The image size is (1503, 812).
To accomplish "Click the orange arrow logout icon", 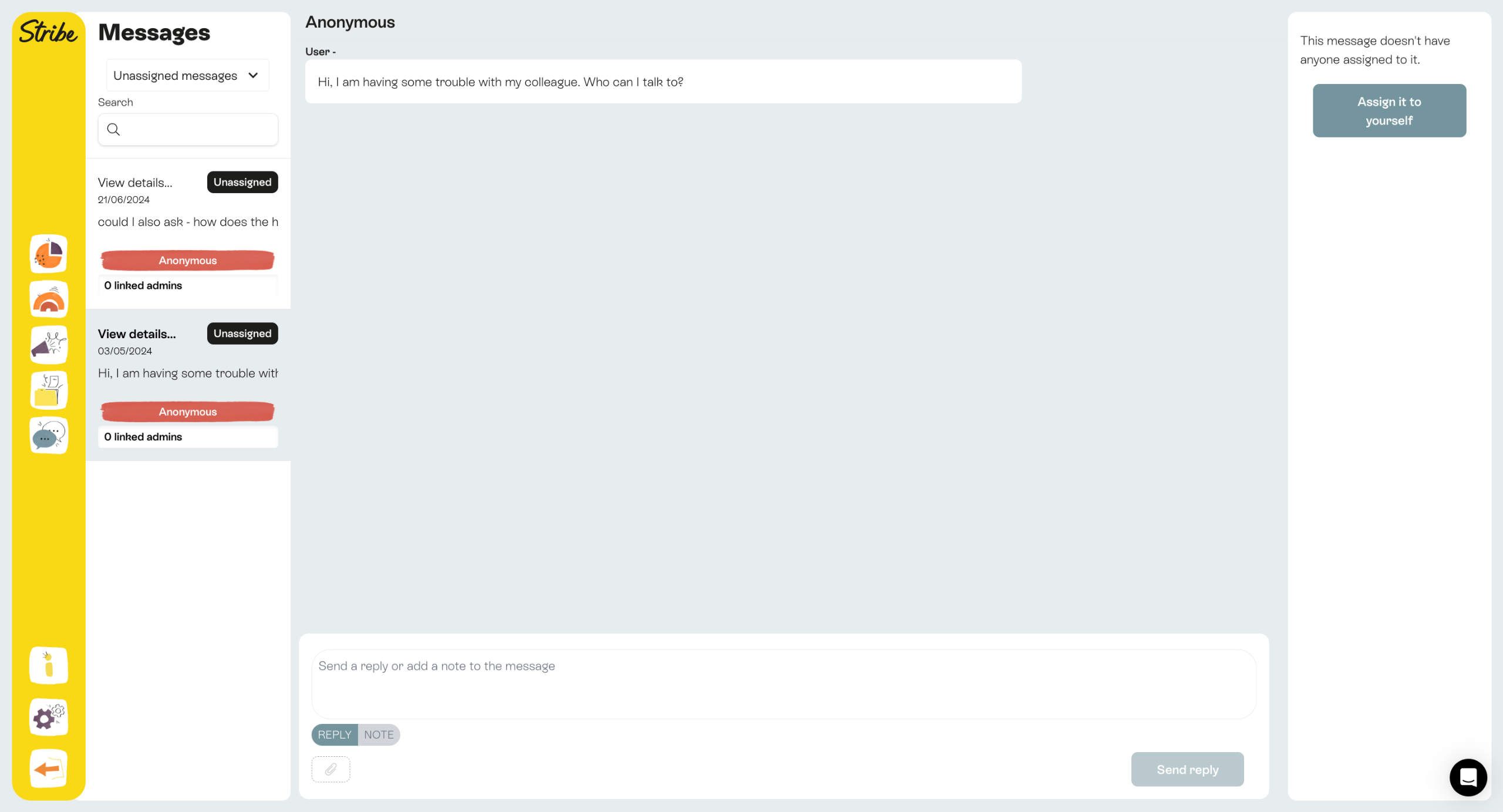I will pyautogui.click(x=49, y=769).
